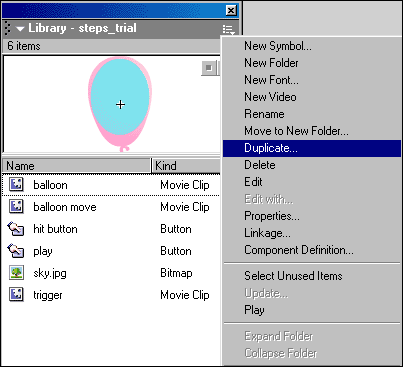This screenshot has width=403, height=367.
Task: Choose New Folder from the menu
Action: coord(271,63)
